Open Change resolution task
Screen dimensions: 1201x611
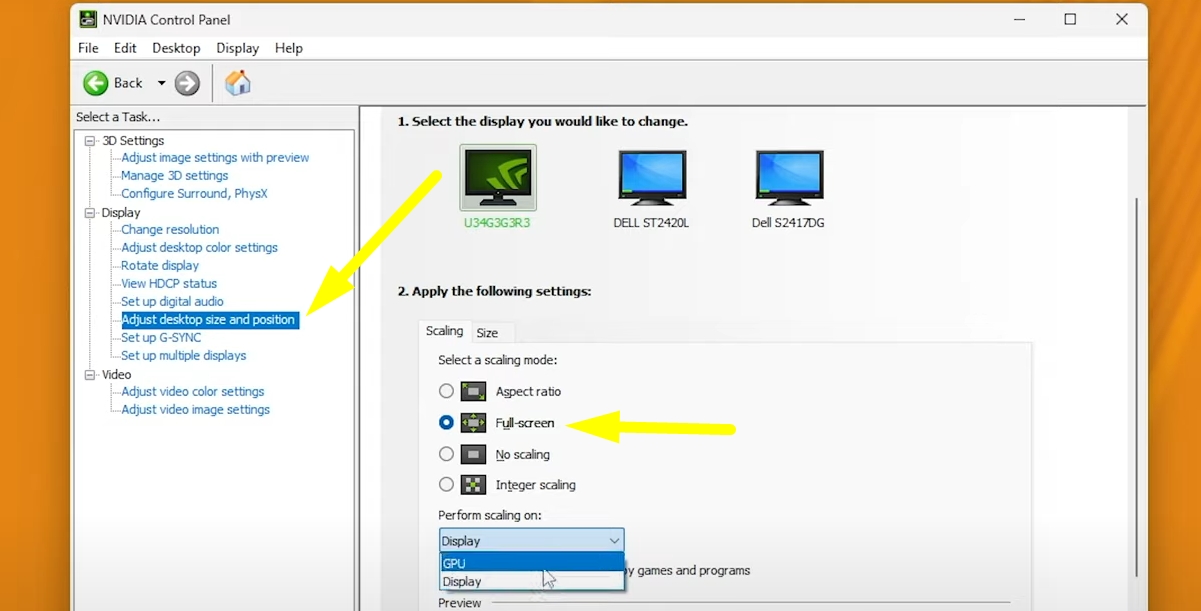[170, 230]
